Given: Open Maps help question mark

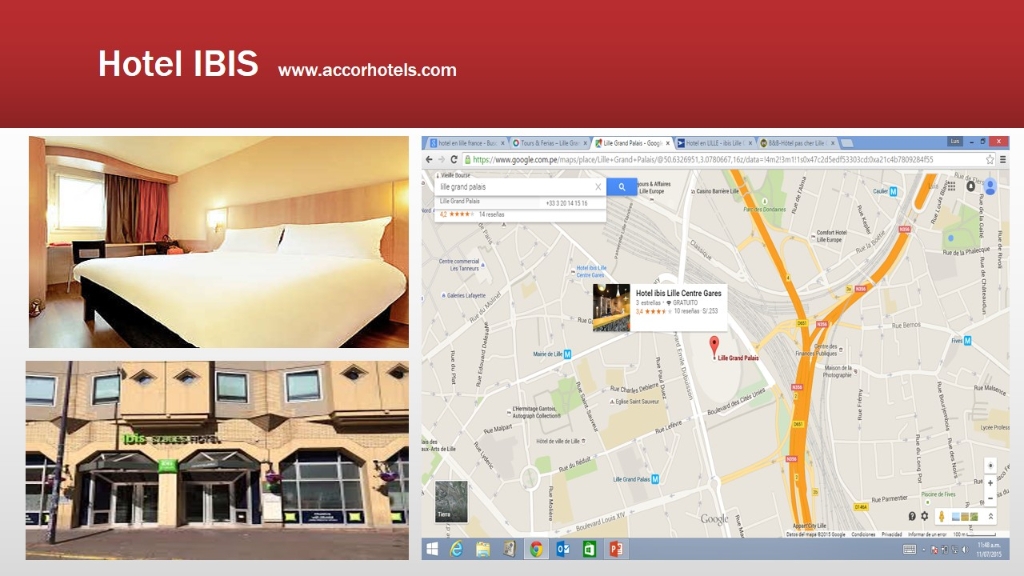Looking at the screenshot, I should 912,516.
